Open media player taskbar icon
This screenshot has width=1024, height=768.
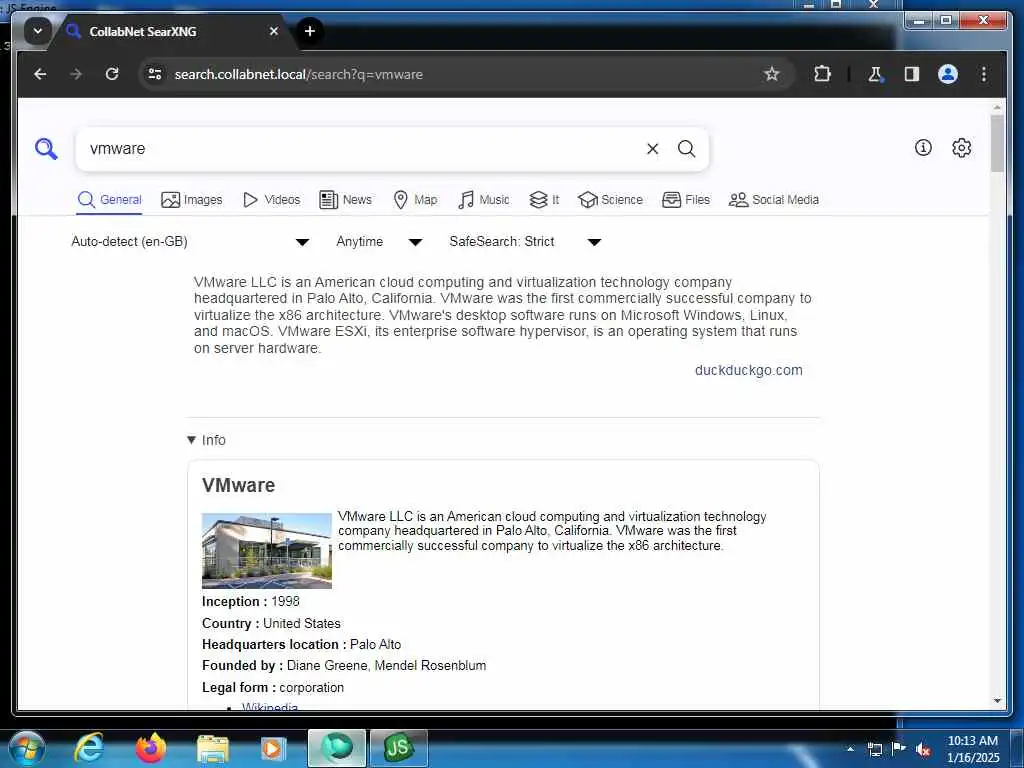[272, 748]
